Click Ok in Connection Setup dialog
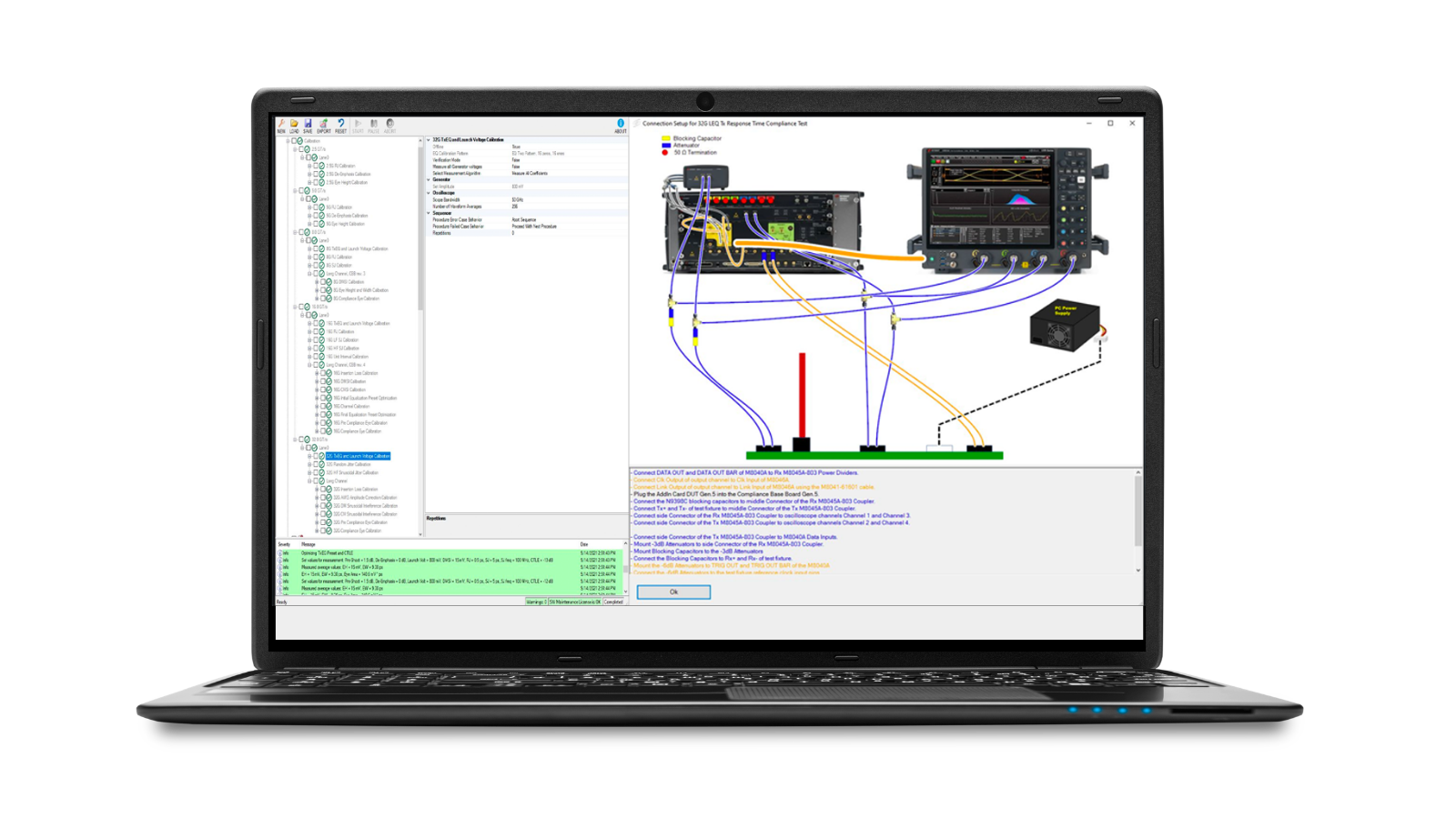Viewport: 1456px width, 819px height. [x=673, y=591]
